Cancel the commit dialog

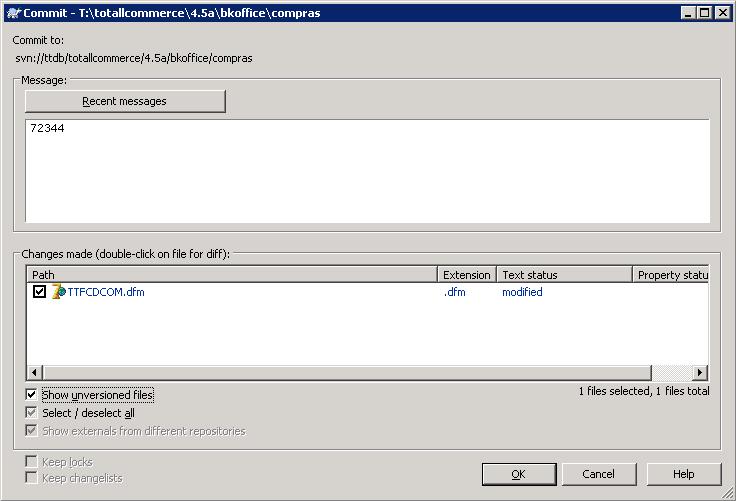click(598, 474)
